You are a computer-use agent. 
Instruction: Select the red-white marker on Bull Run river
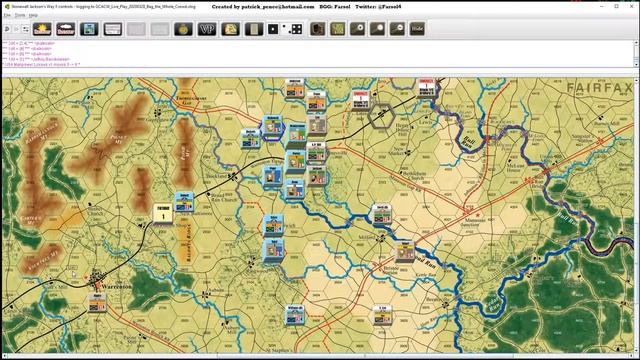pos(427,89)
